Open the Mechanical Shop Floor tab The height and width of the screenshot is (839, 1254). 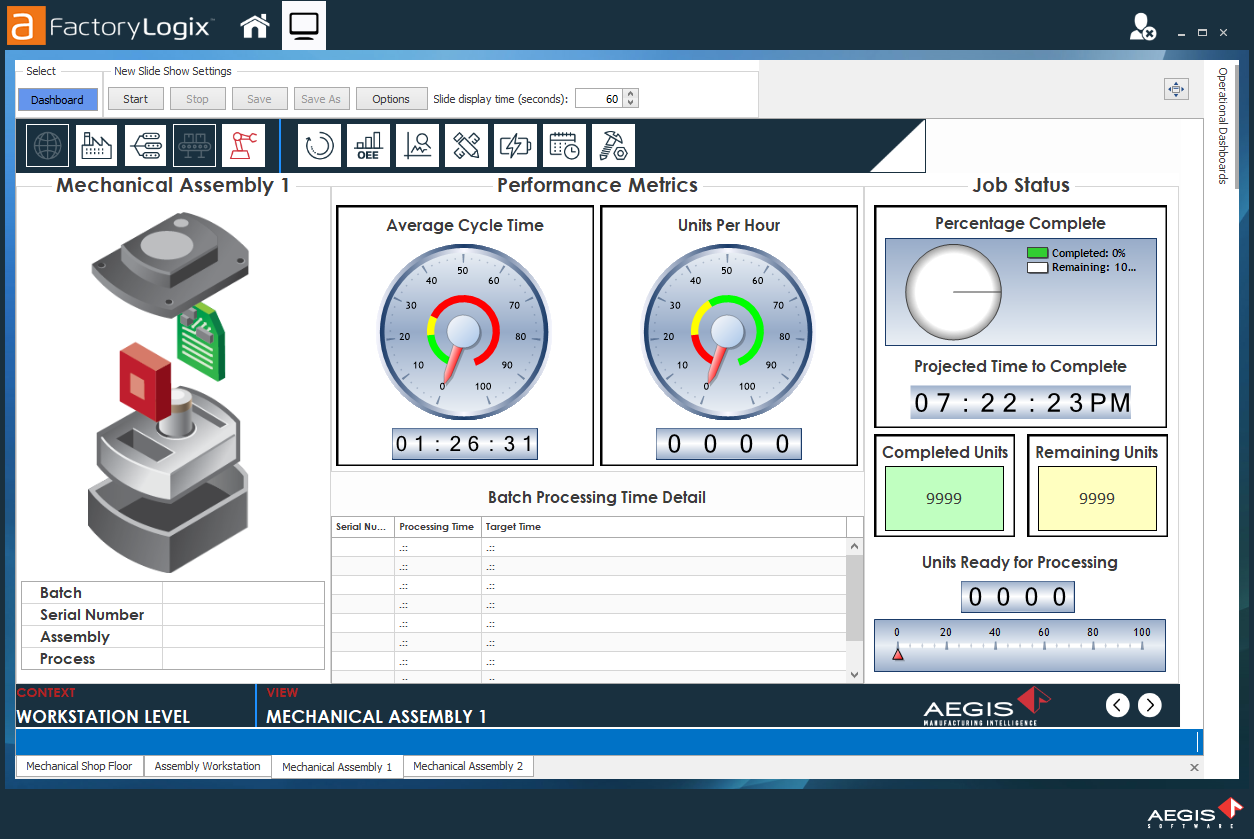(79, 765)
